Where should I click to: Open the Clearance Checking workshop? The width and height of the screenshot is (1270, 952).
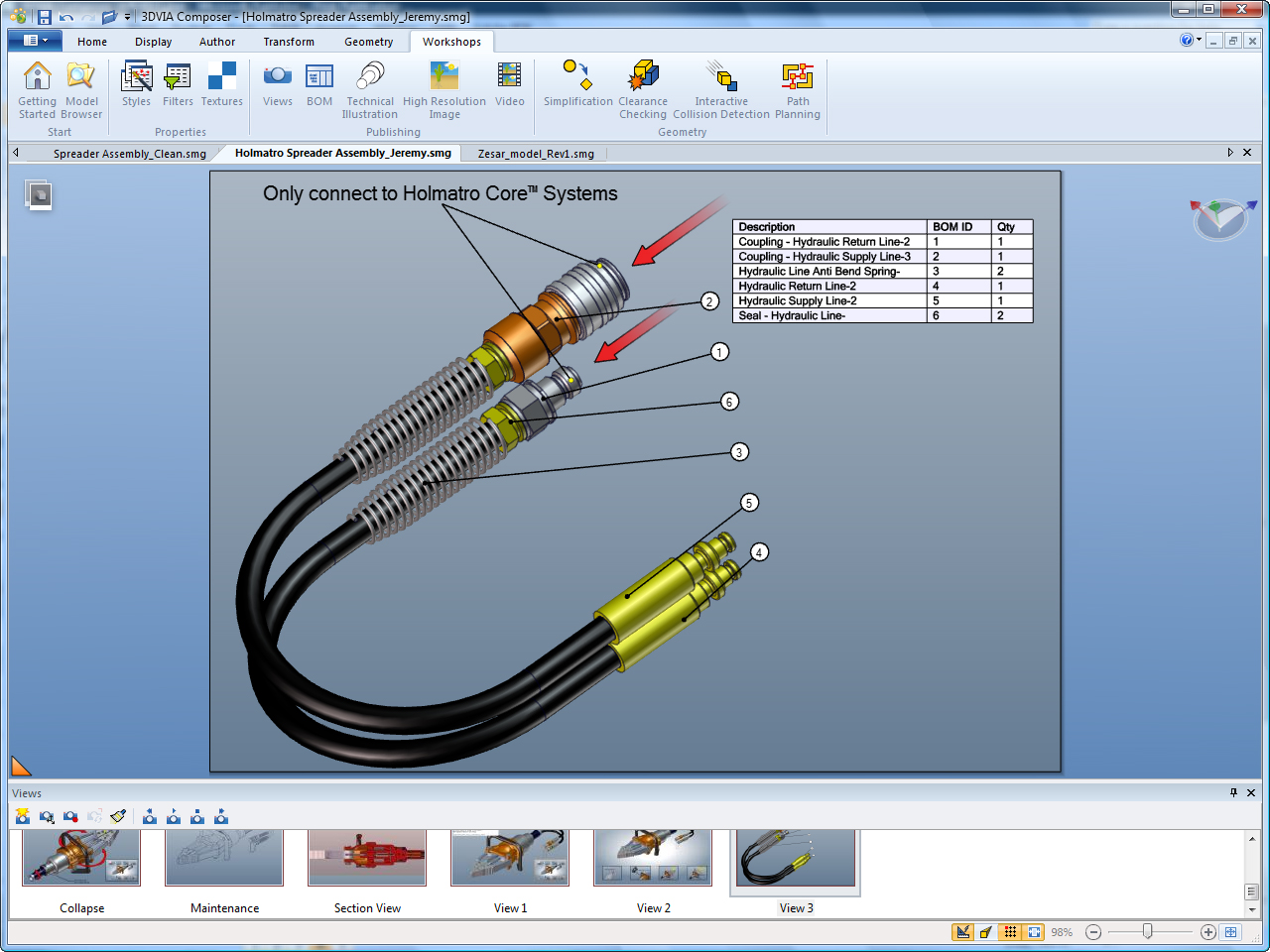[x=643, y=89]
